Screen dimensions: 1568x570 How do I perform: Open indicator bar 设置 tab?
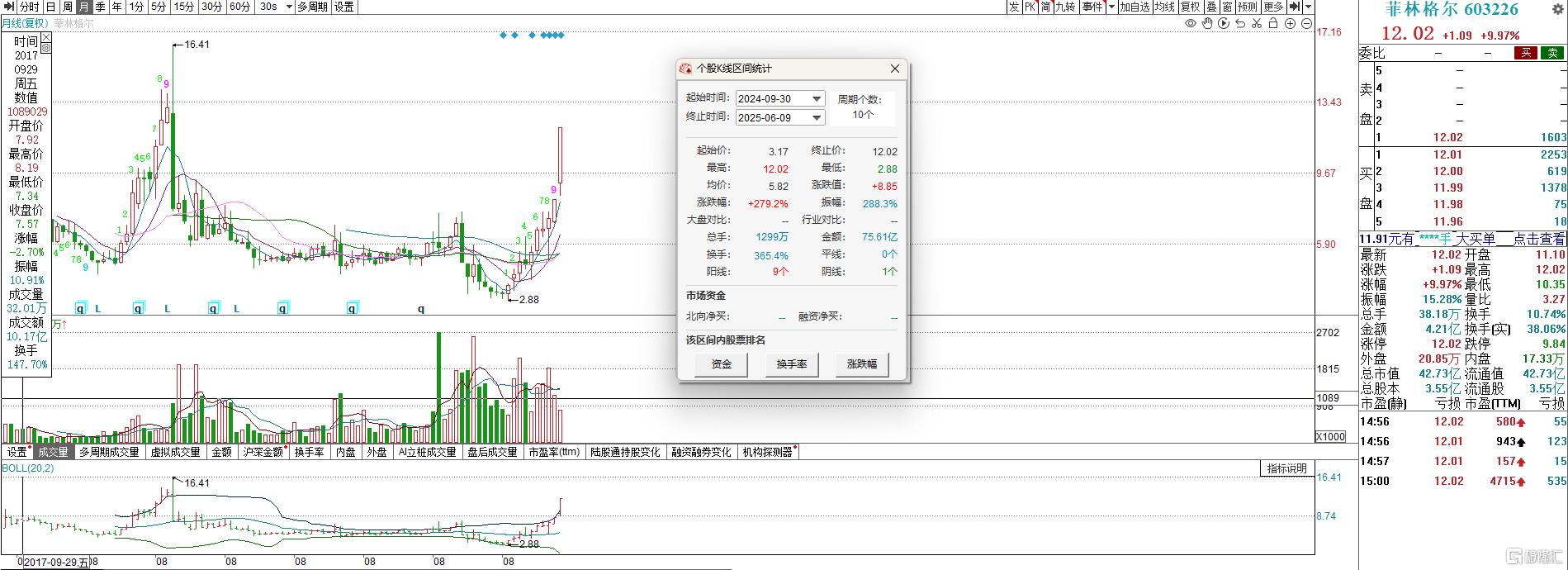(x=17, y=452)
